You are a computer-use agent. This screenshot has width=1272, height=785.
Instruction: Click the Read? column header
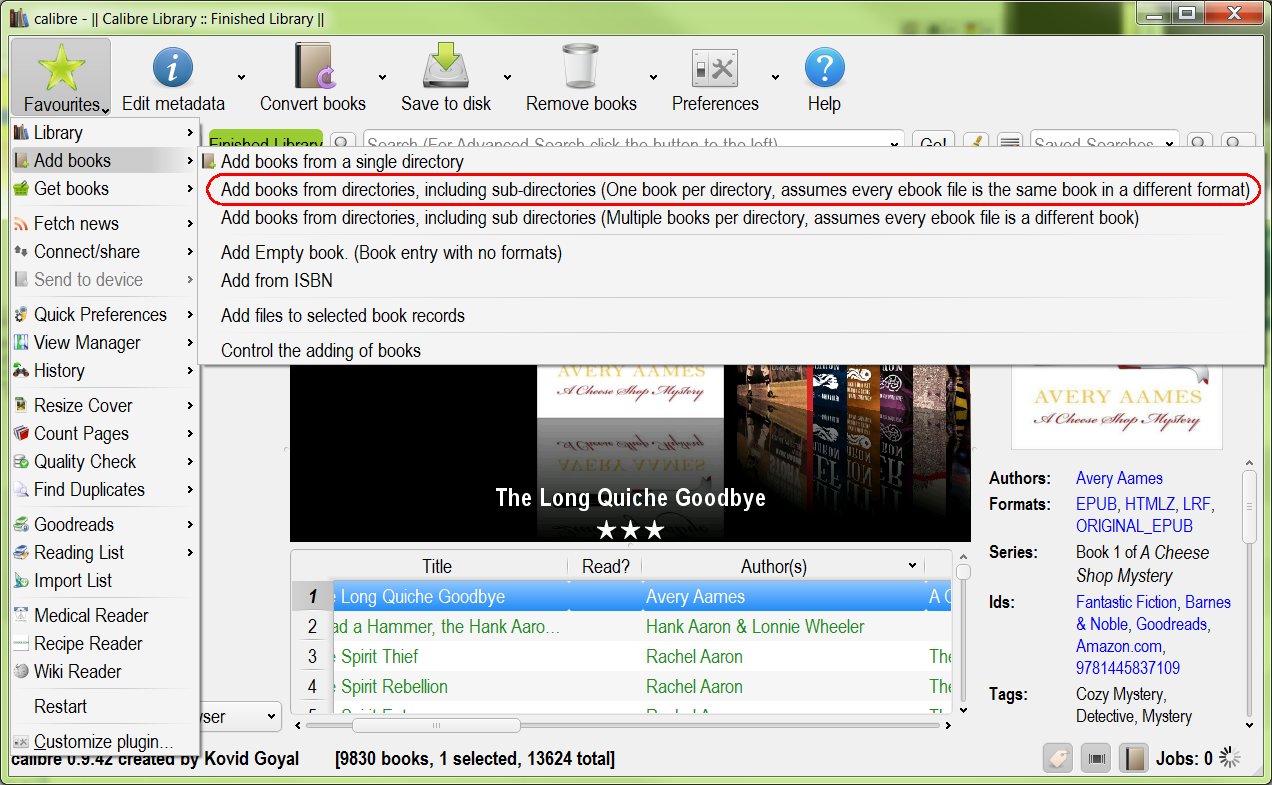(605, 566)
